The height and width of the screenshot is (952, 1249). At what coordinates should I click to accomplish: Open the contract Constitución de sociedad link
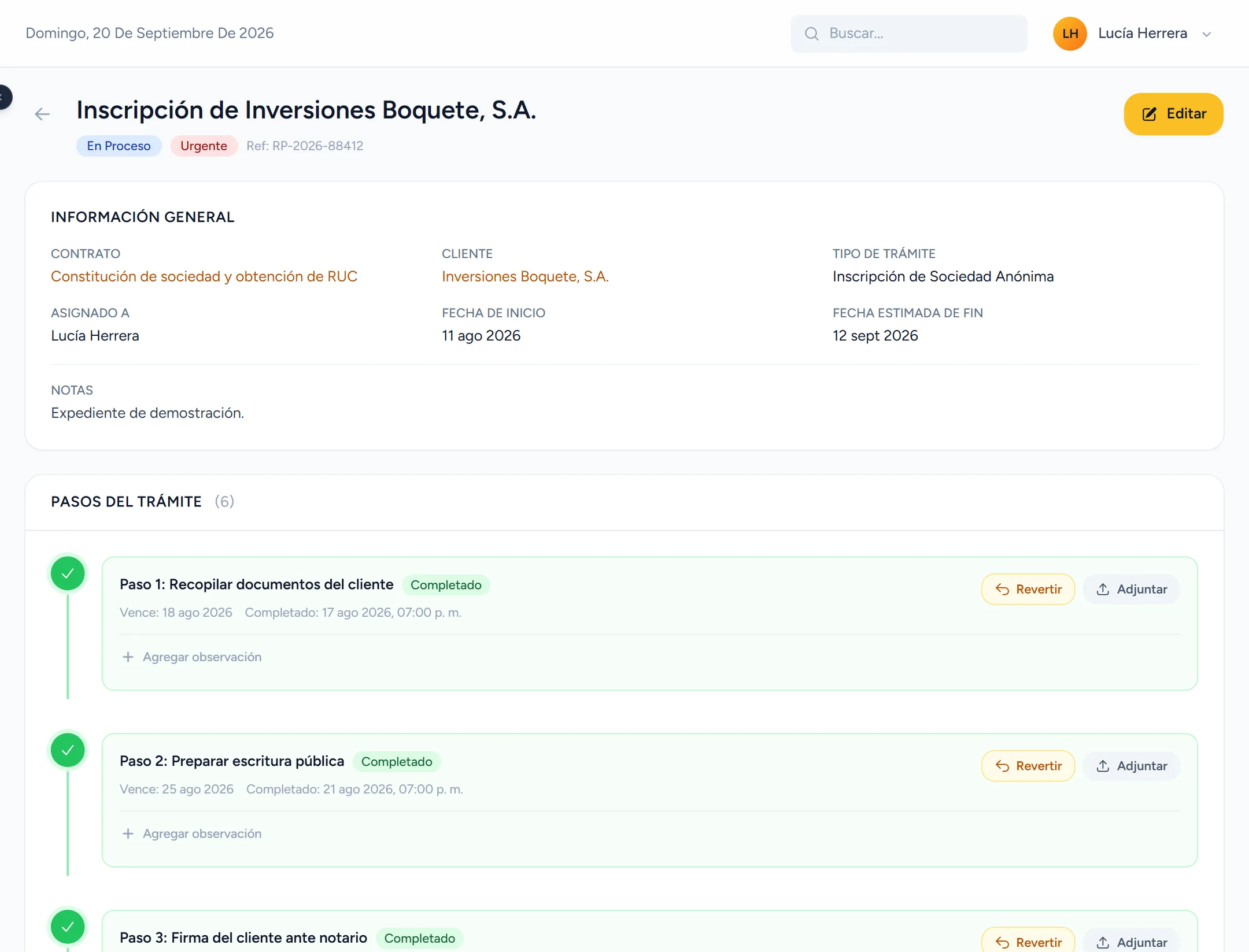coord(204,276)
